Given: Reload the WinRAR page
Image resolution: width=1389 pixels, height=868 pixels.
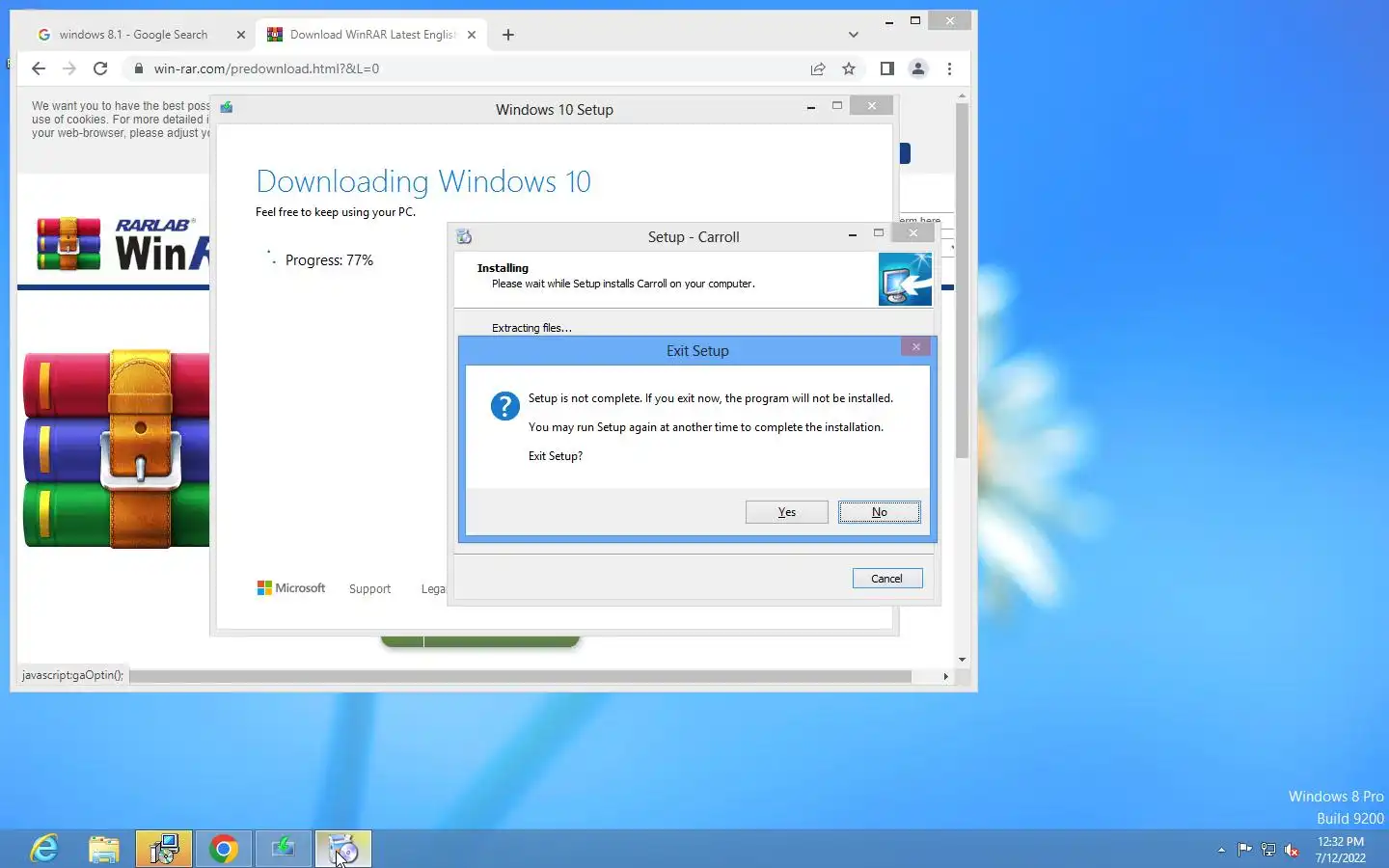Looking at the screenshot, I should tap(100, 68).
